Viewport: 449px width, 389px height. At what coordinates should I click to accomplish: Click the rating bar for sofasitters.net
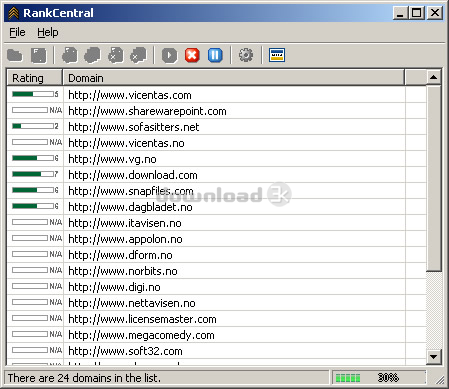coord(33,126)
